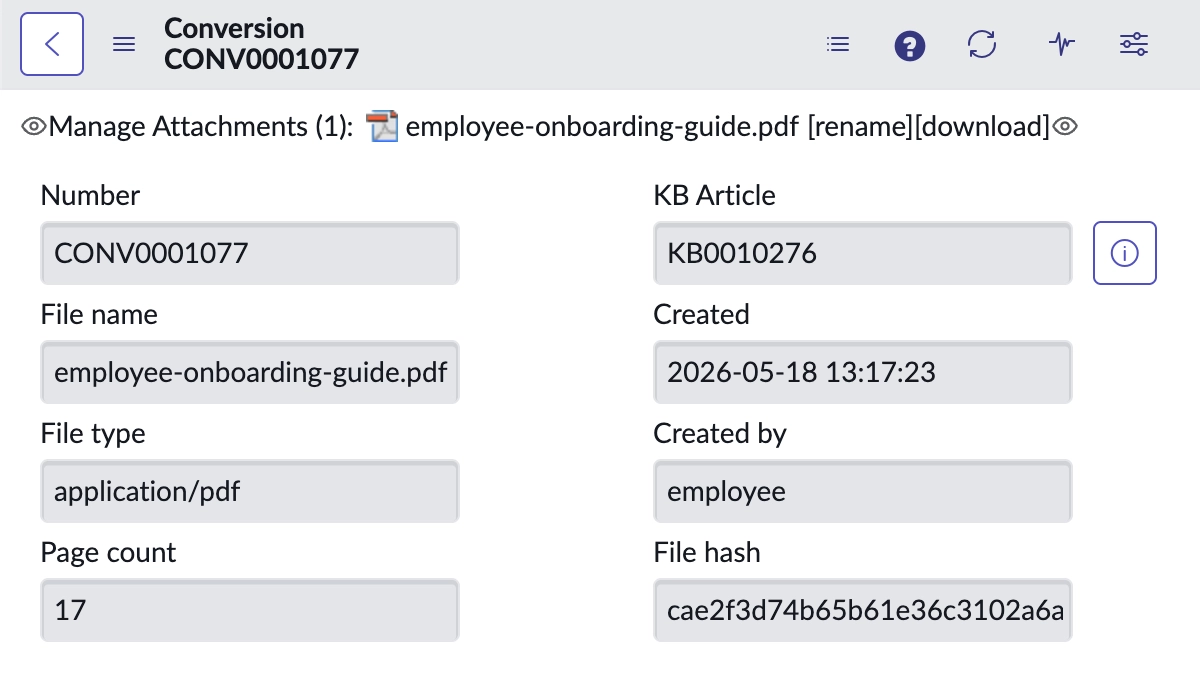
Task: Open the help question mark icon
Action: [x=910, y=45]
